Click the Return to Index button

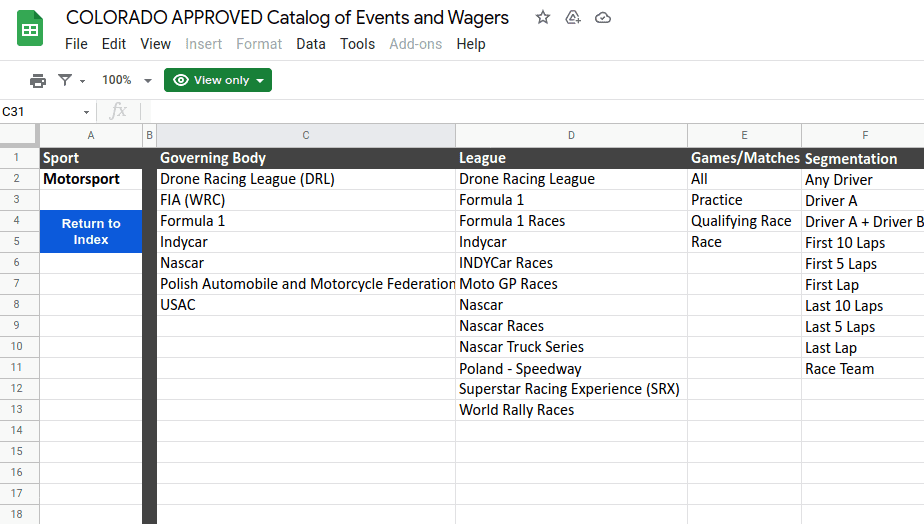click(91, 232)
